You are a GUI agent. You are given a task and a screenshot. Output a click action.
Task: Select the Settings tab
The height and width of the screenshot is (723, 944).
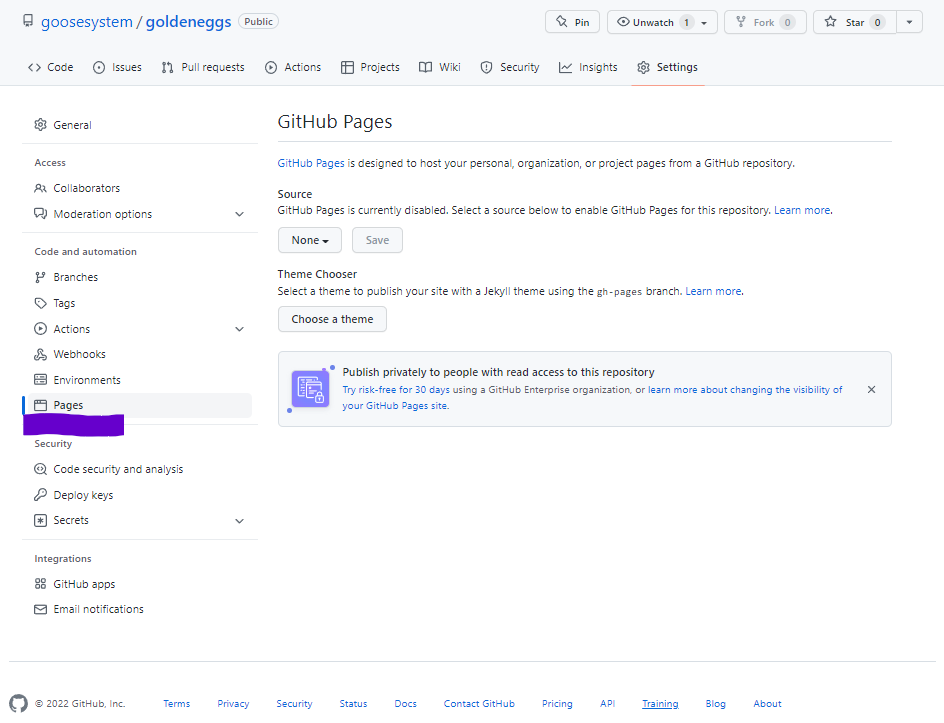click(x=668, y=67)
